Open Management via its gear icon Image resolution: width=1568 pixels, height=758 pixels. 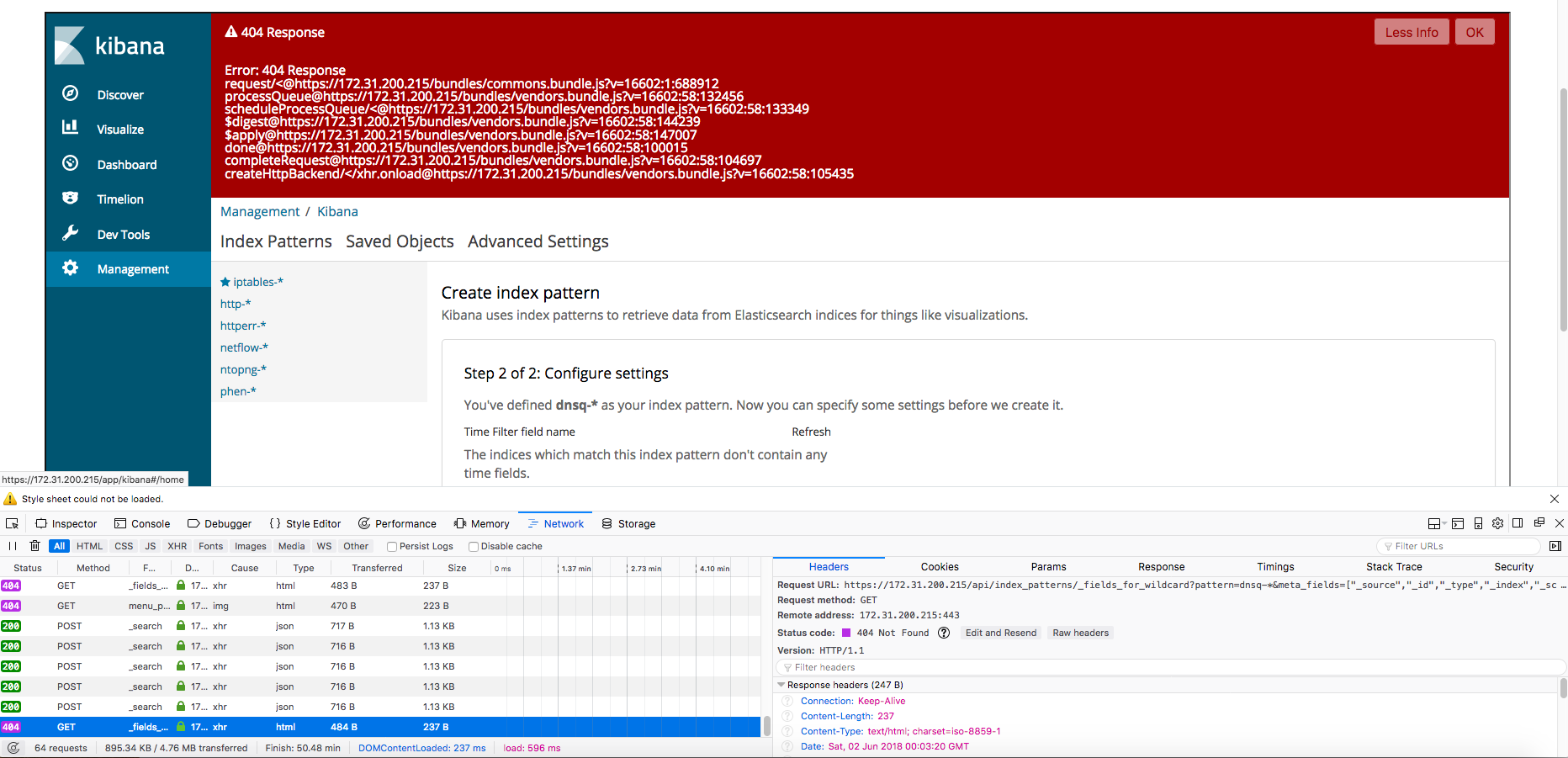pos(71,268)
